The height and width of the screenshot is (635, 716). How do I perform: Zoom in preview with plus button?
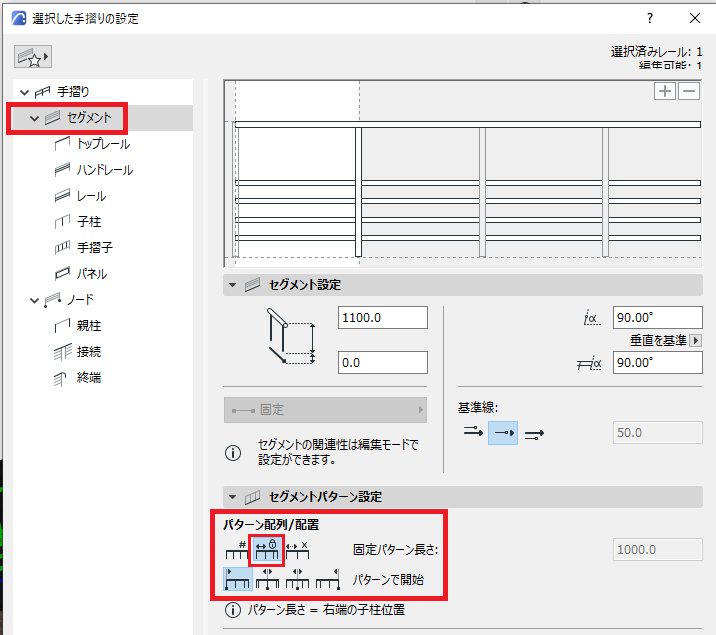(665, 91)
